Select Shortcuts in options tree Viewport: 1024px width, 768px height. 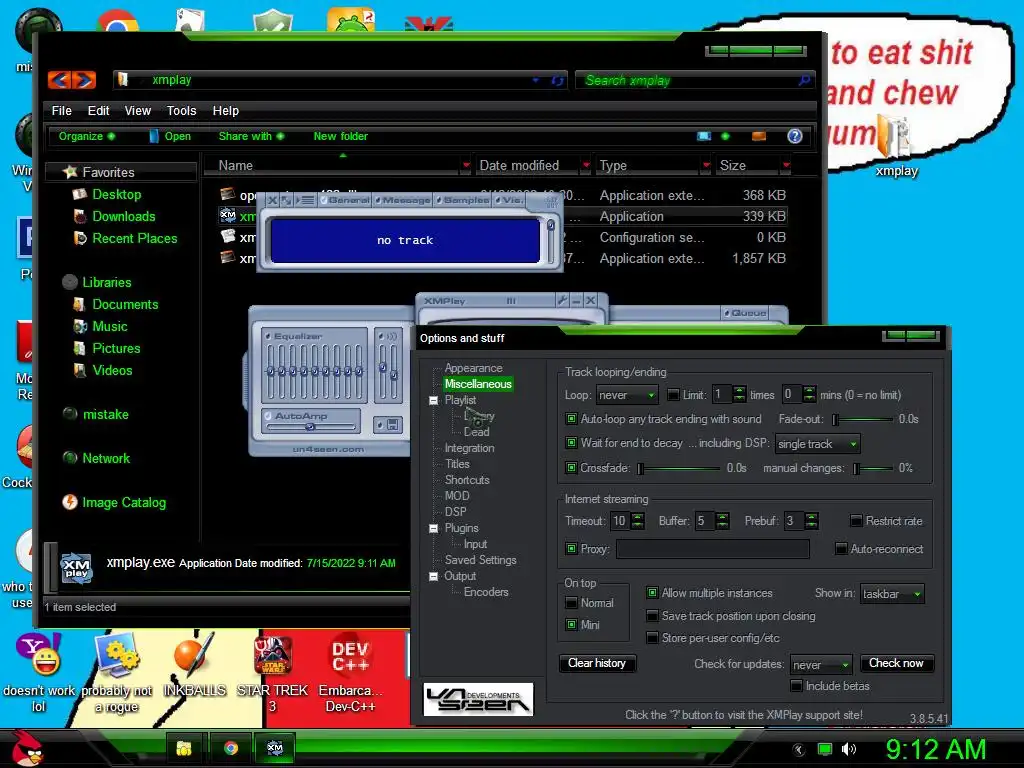(x=467, y=479)
